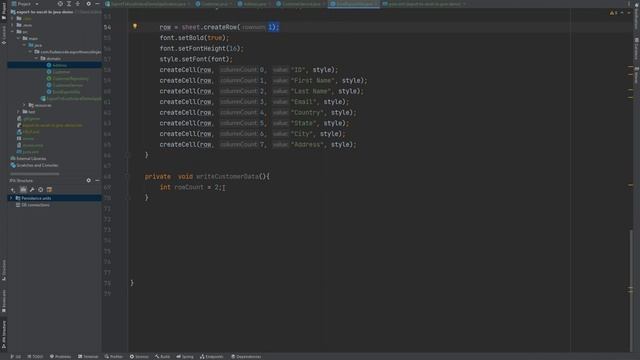The image size is (640, 360).
Task: Open Git tool window at bottom
Action: [16, 356]
